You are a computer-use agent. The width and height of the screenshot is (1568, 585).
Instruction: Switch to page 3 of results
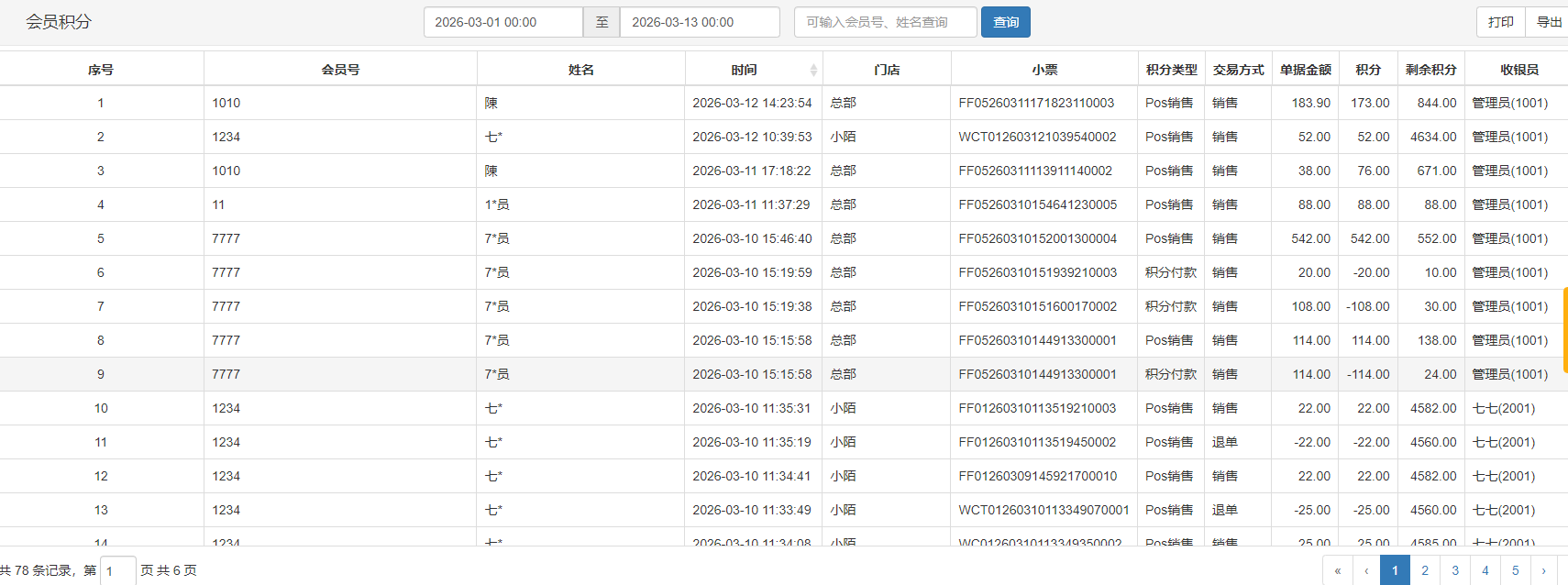tap(1455, 570)
